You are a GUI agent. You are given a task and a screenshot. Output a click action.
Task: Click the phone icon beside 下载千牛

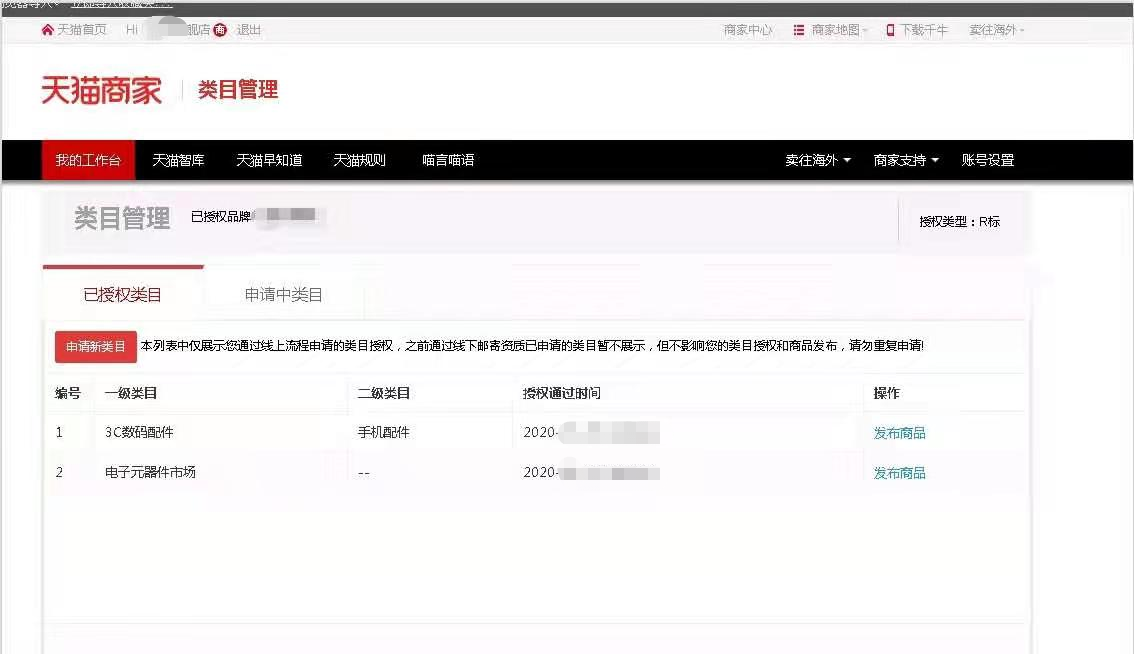pyautogui.click(x=890, y=30)
